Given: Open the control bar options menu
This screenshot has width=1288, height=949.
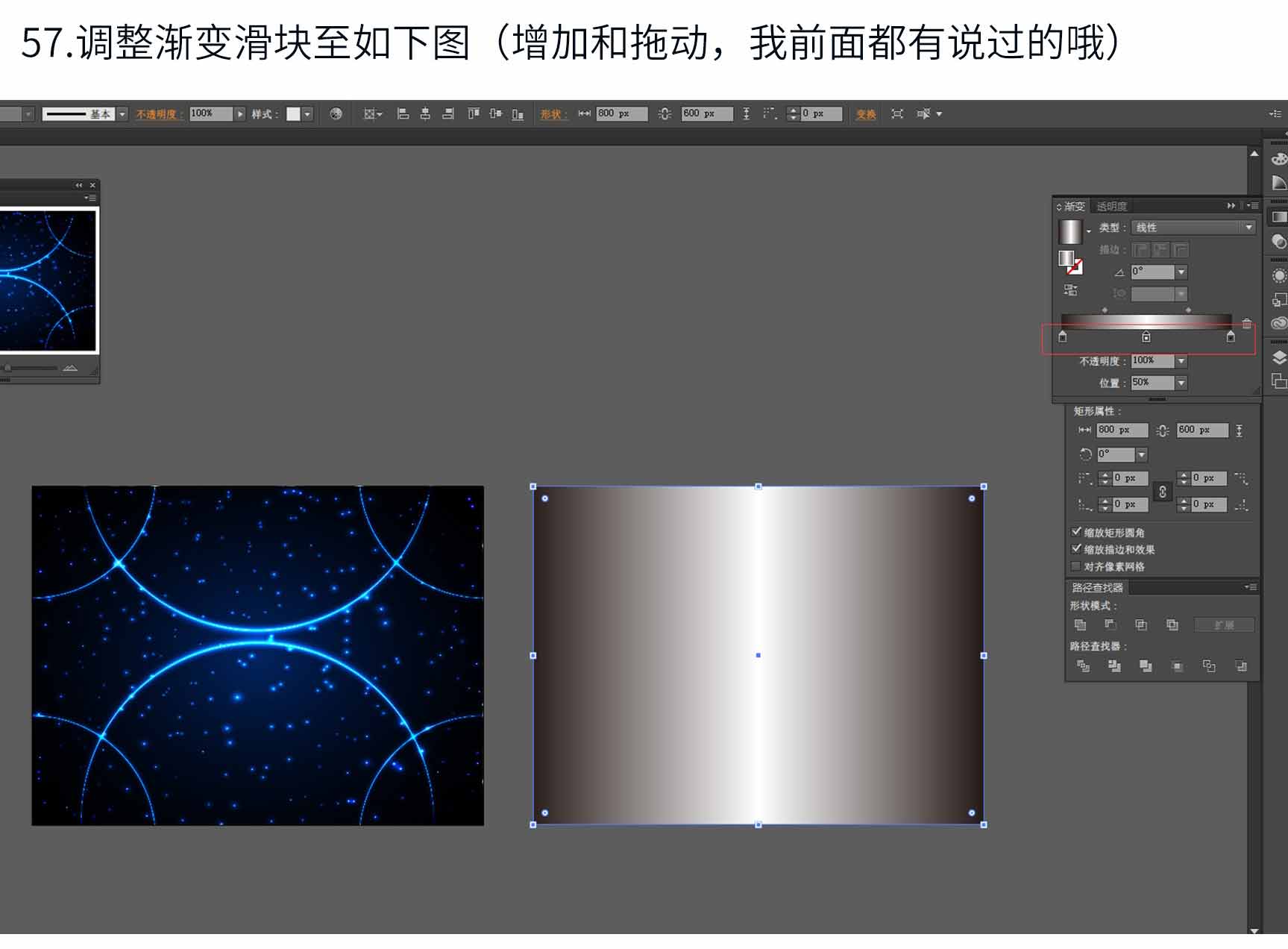Looking at the screenshot, I should (1275, 113).
